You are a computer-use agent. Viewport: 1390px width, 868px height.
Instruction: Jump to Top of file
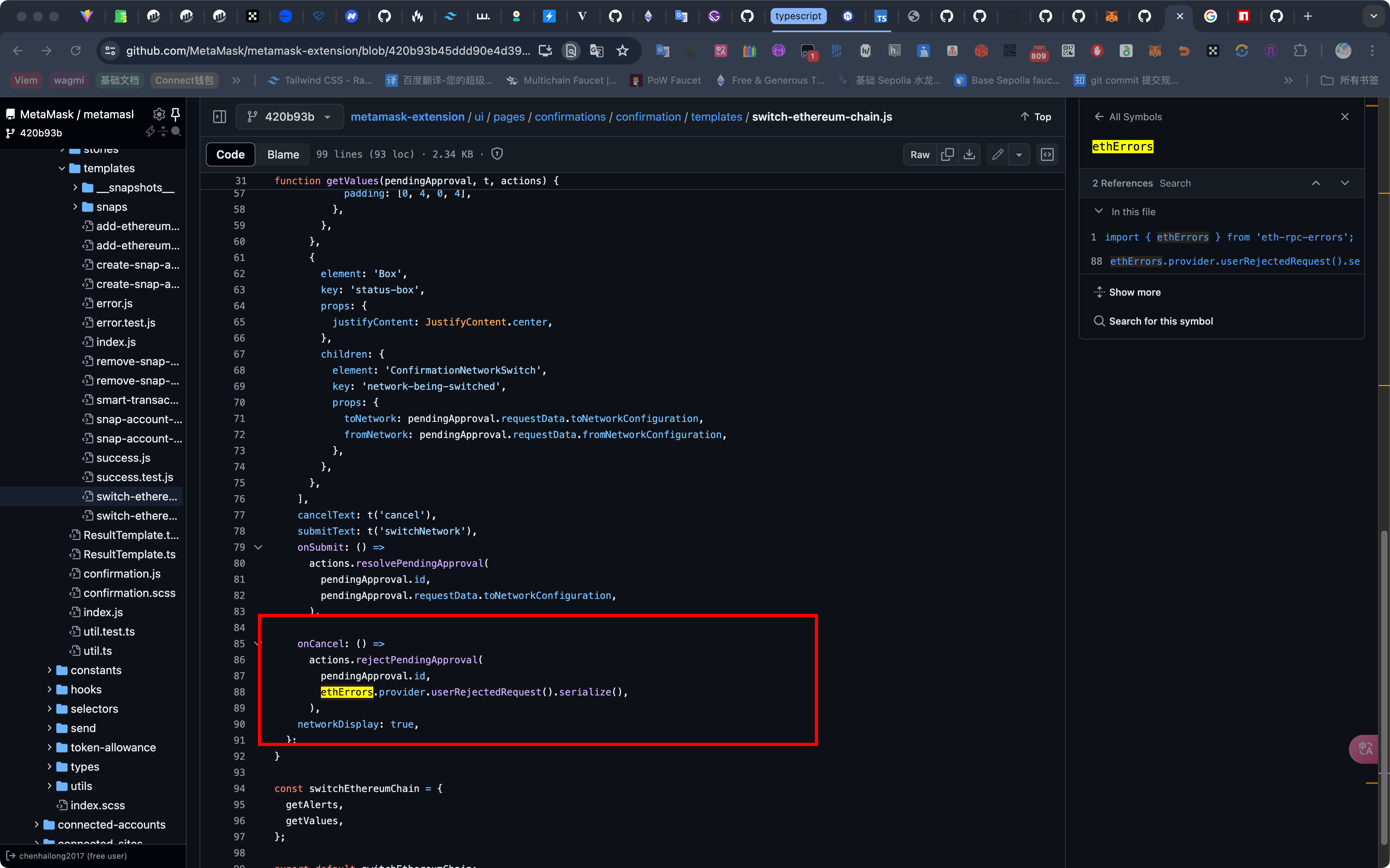(1036, 117)
